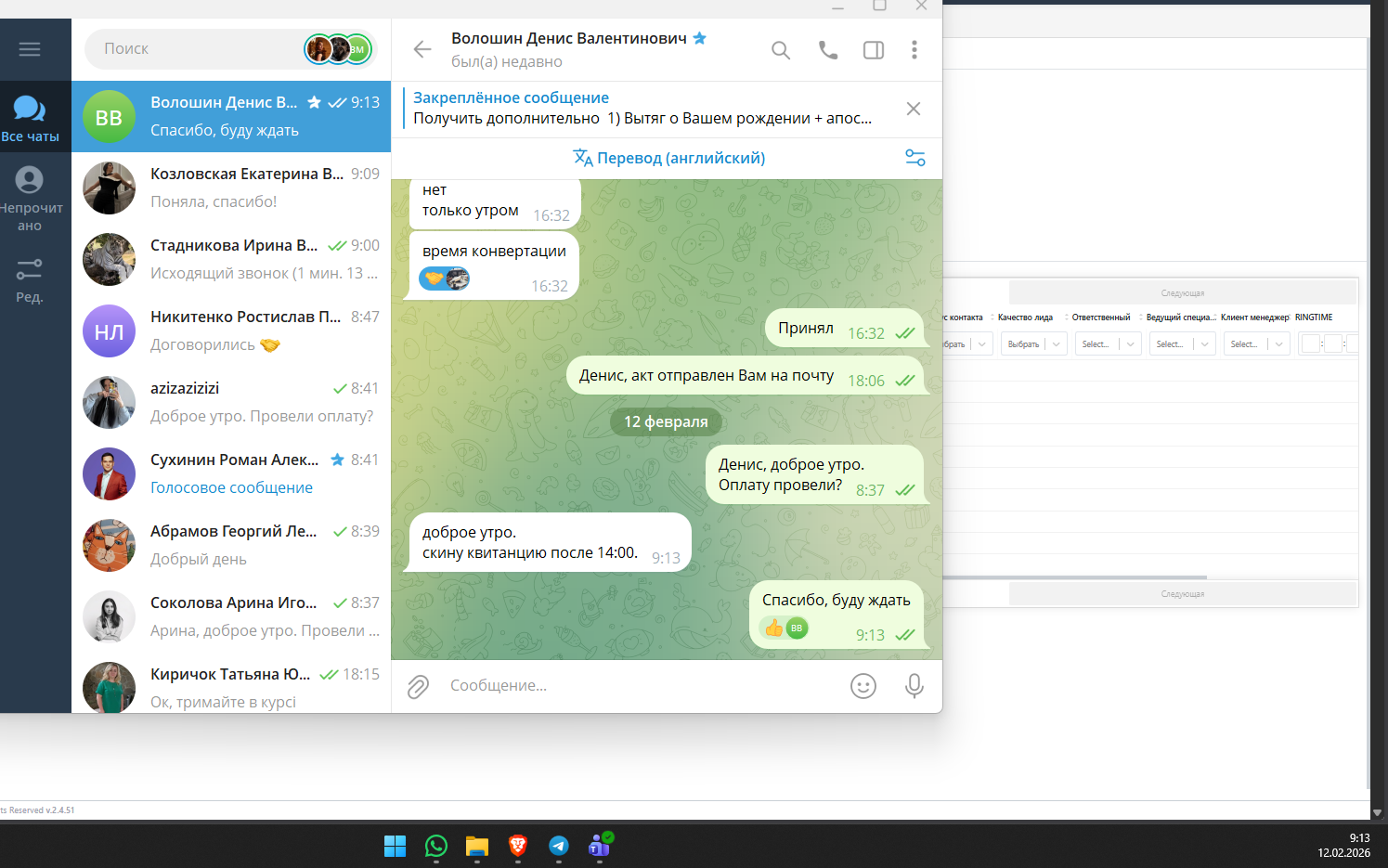Open chat with Соколова Арина
Viewport: 1388px width, 868px height.
(x=231, y=617)
